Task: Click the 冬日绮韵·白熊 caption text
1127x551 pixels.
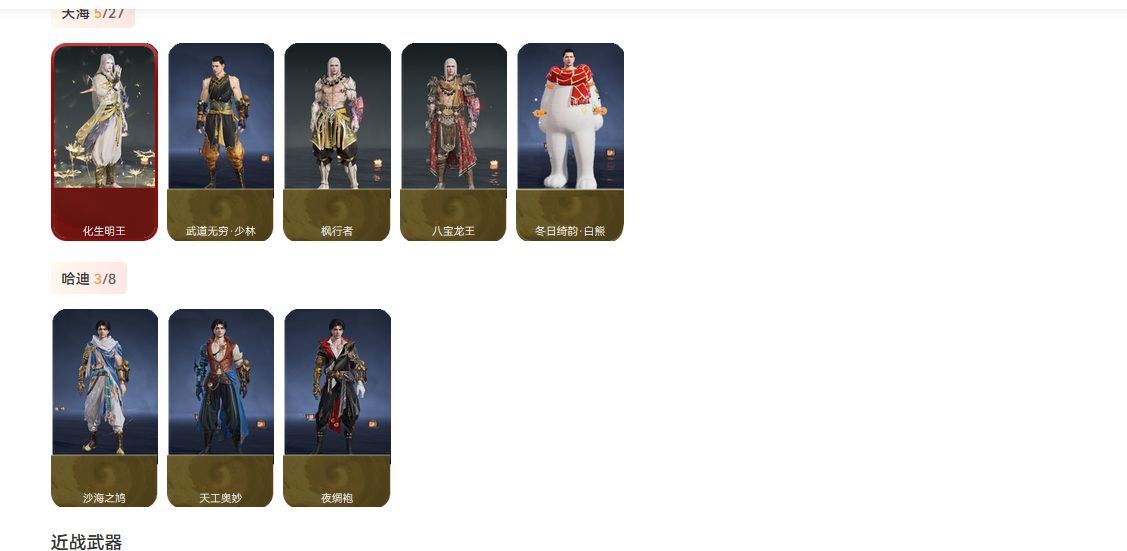Action: click(570, 231)
